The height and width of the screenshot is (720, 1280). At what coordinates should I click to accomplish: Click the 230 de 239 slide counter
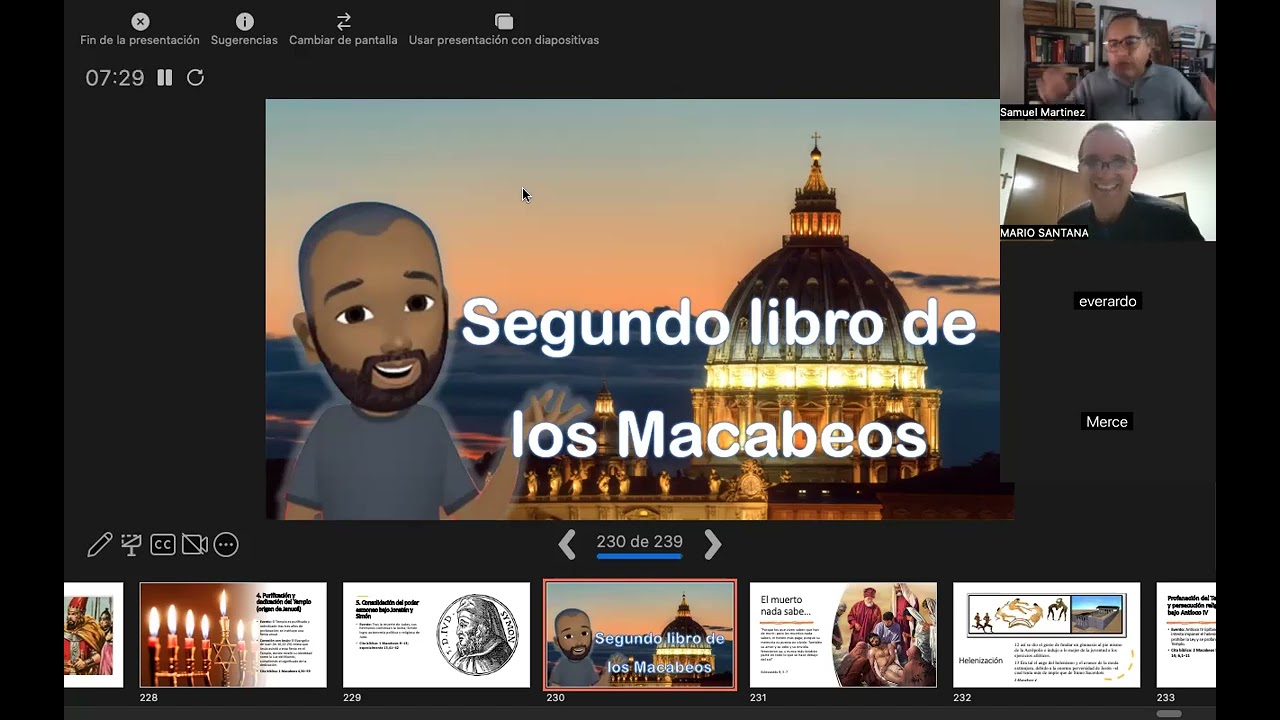point(639,541)
